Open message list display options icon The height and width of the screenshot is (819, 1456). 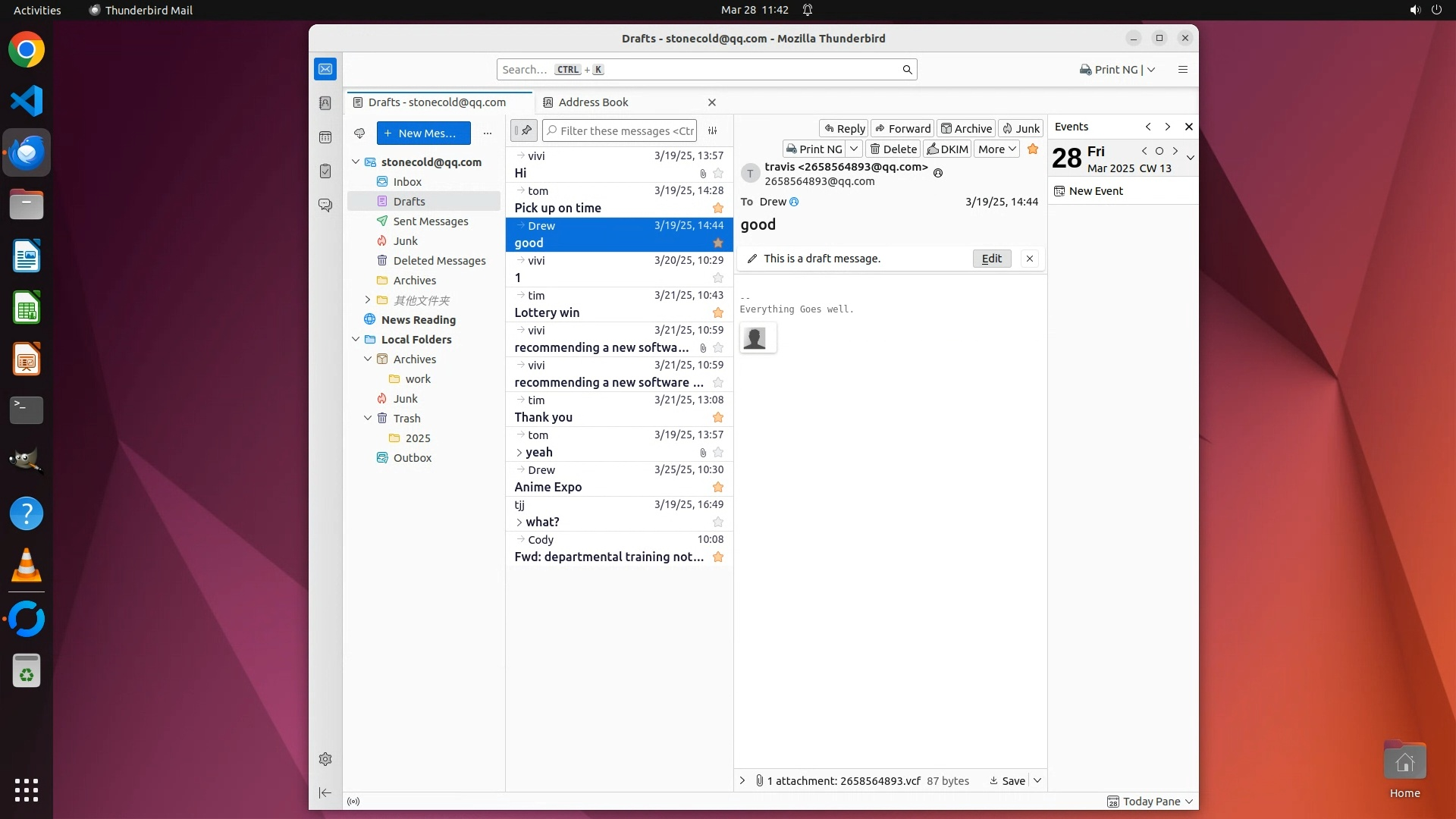pos(712,131)
